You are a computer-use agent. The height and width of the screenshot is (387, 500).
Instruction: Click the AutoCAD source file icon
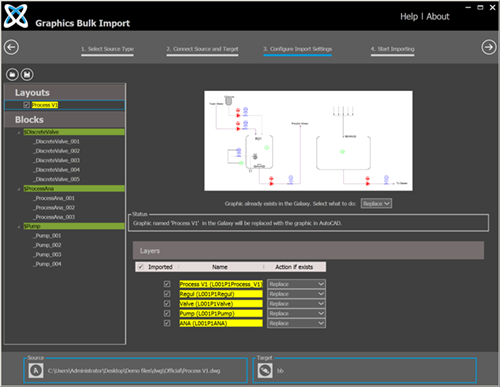coord(36,371)
